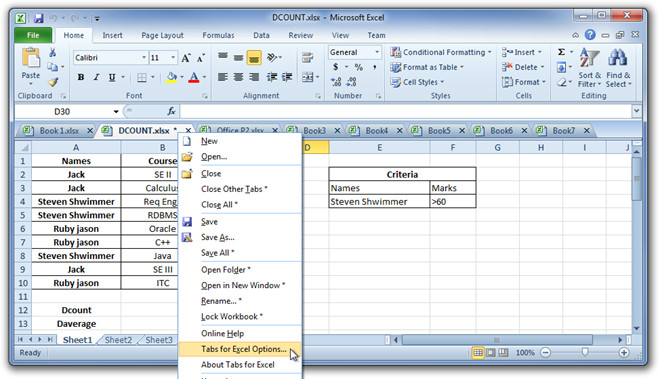Toggle Middle Align vertical alignment
The width and height of the screenshot is (660, 379).
tap(238, 58)
